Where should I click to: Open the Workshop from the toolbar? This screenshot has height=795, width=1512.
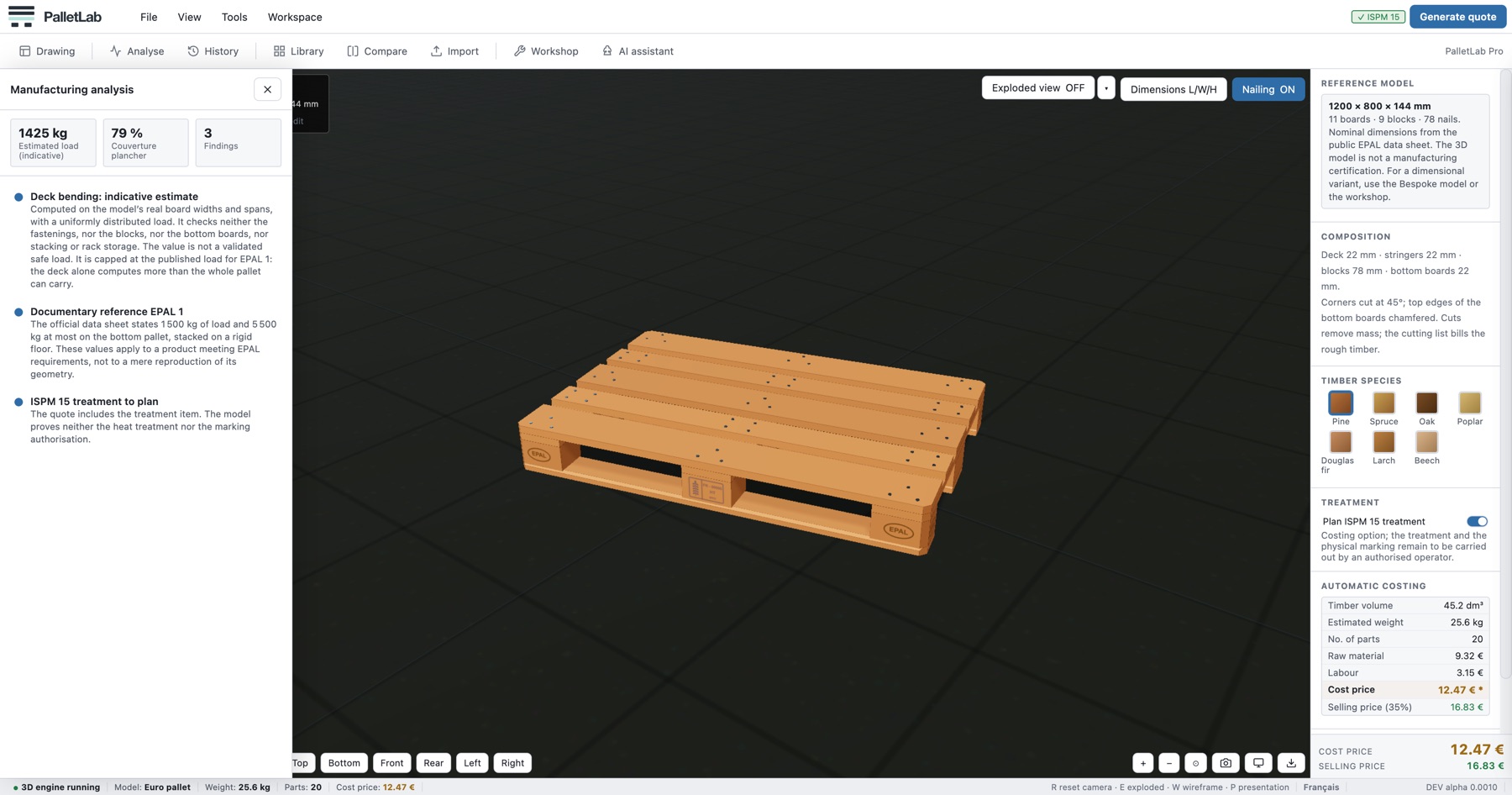[546, 51]
